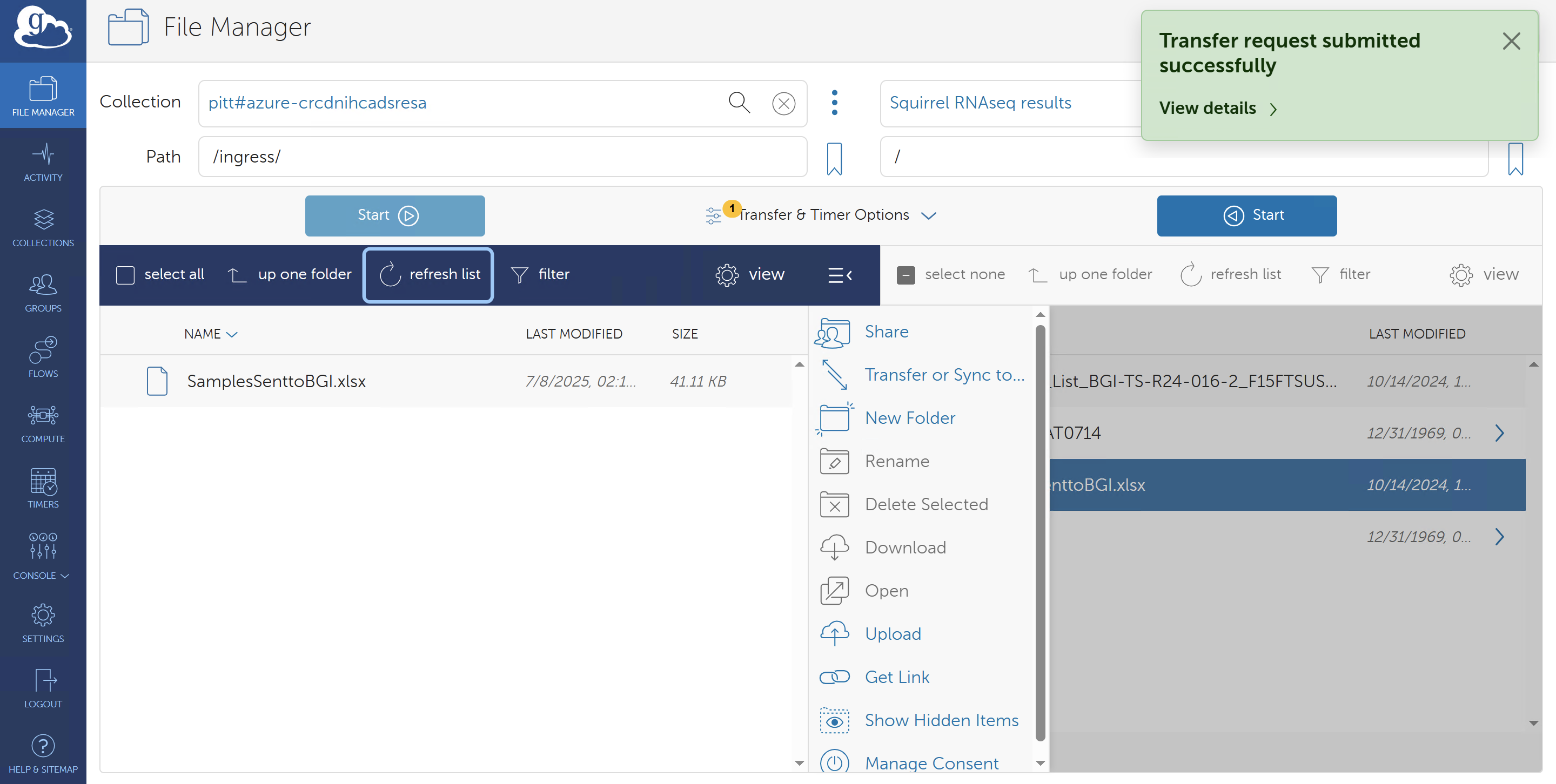The height and width of the screenshot is (784, 1556).
Task: Select File Manager in sidebar
Action: click(x=43, y=96)
